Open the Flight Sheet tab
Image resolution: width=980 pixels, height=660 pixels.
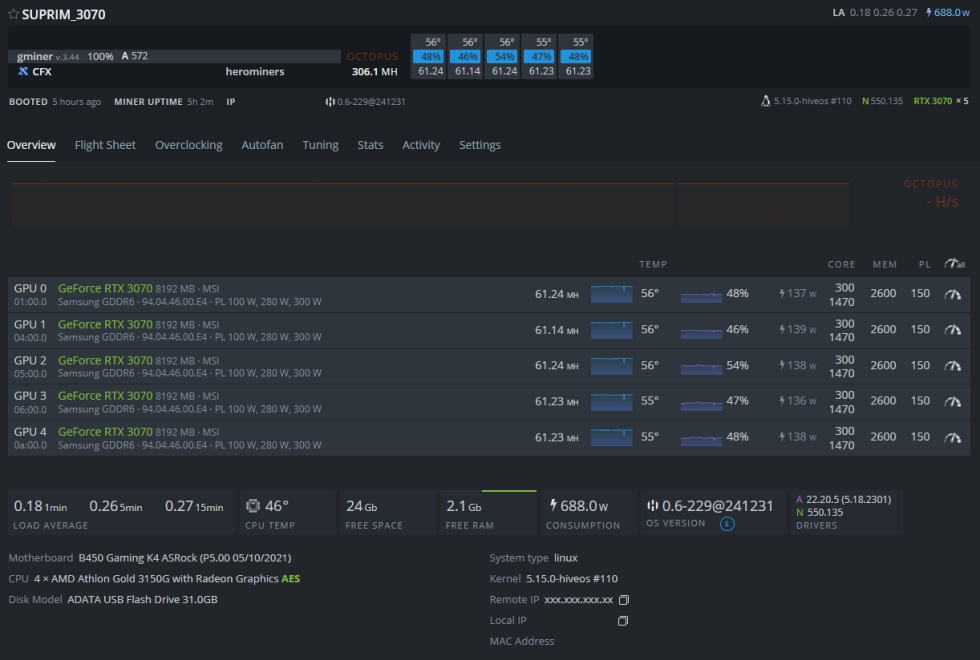105,145
